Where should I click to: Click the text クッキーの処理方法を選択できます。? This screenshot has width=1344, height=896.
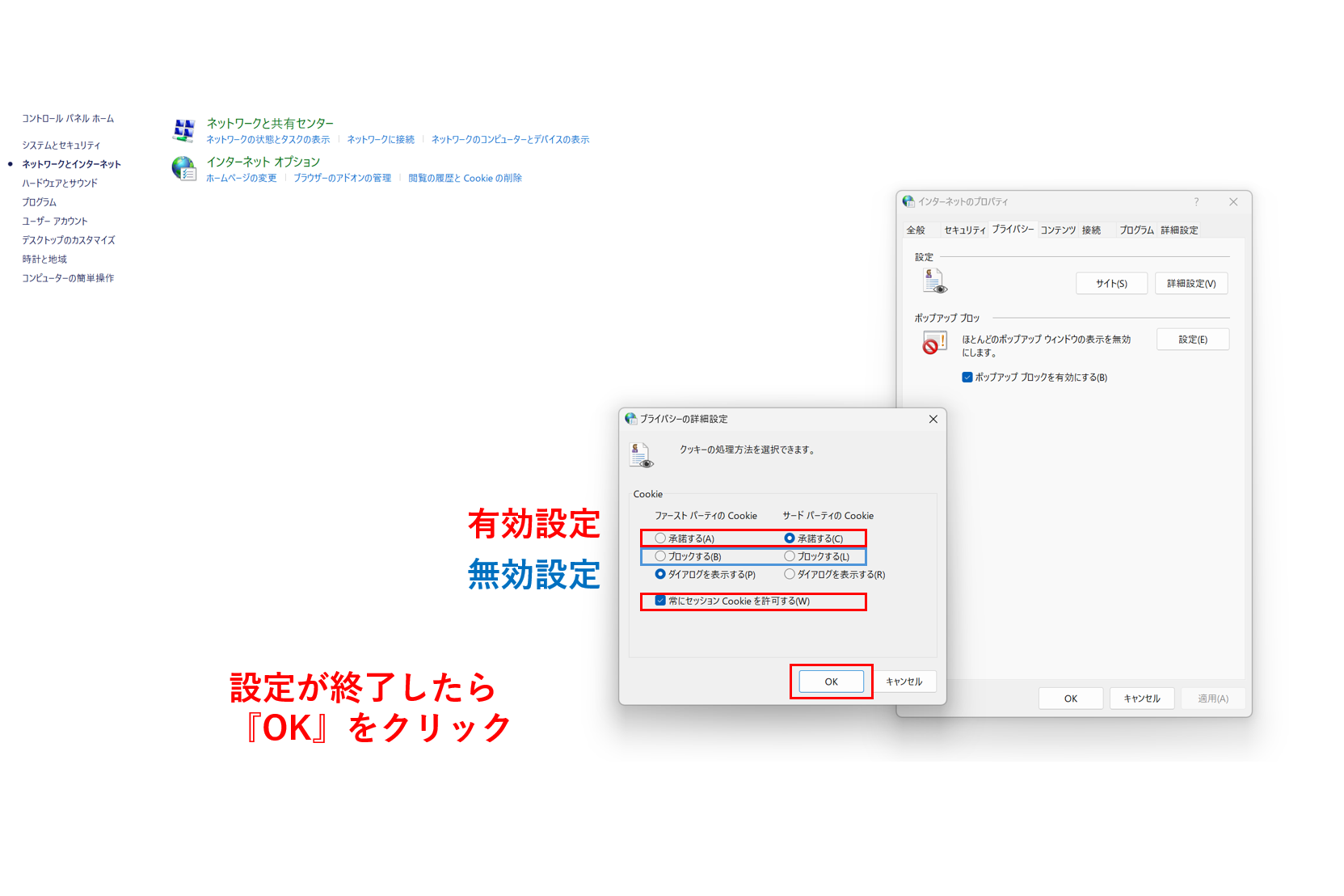(x=747, y=450)
